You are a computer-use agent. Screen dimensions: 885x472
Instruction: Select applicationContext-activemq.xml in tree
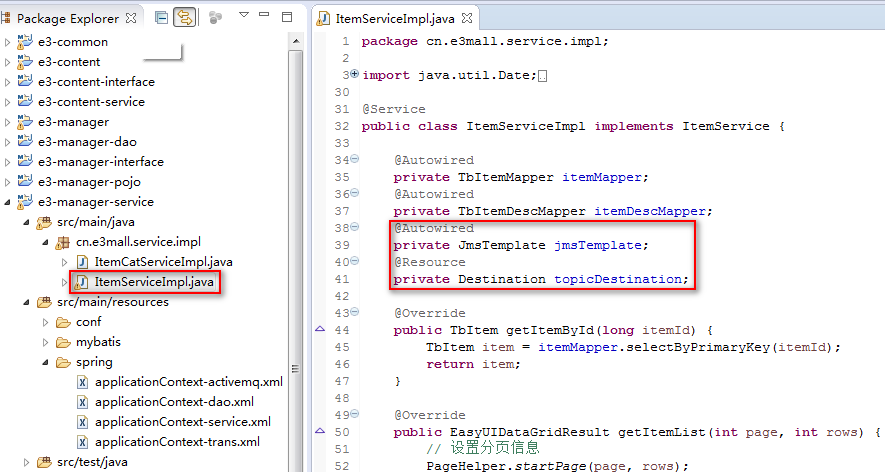coord(189,382)
